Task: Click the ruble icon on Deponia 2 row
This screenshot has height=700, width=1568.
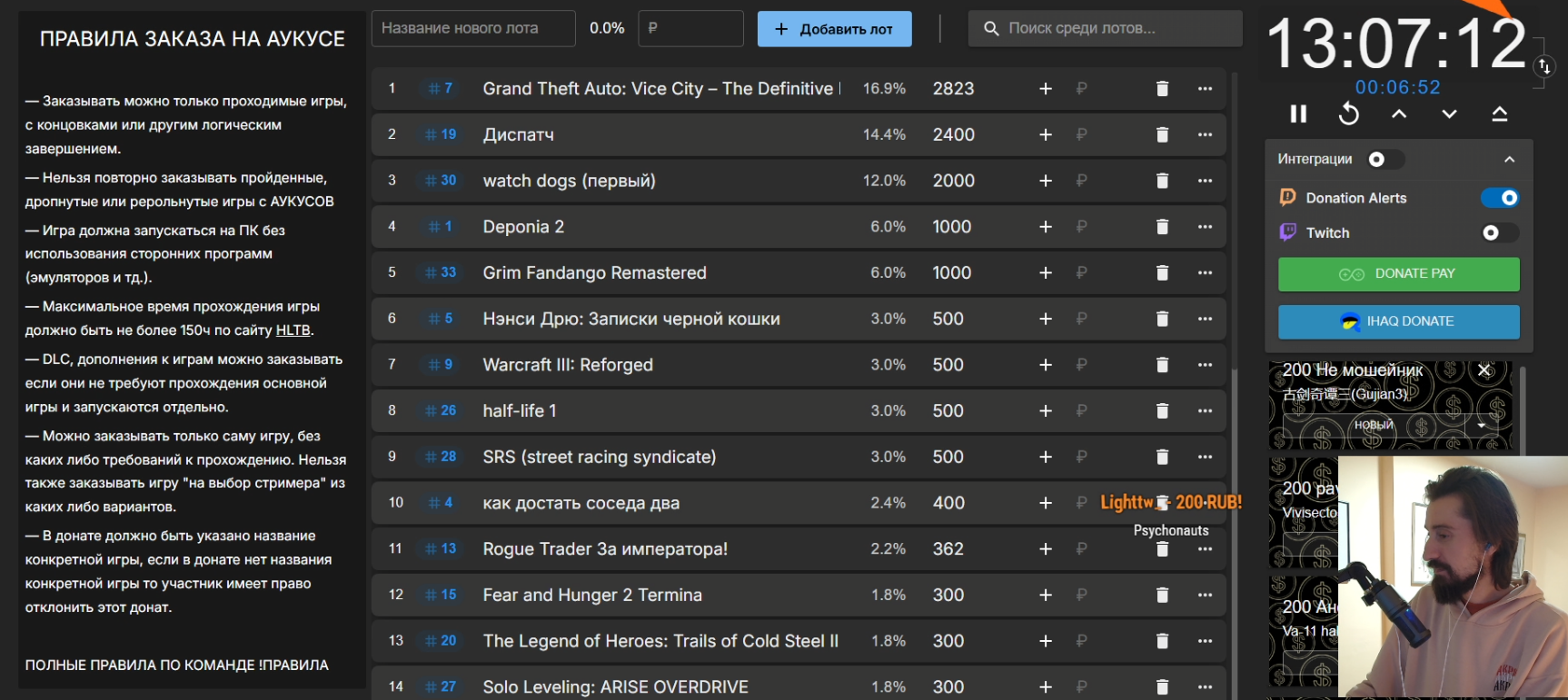Action: click(x=1081, y=227)
